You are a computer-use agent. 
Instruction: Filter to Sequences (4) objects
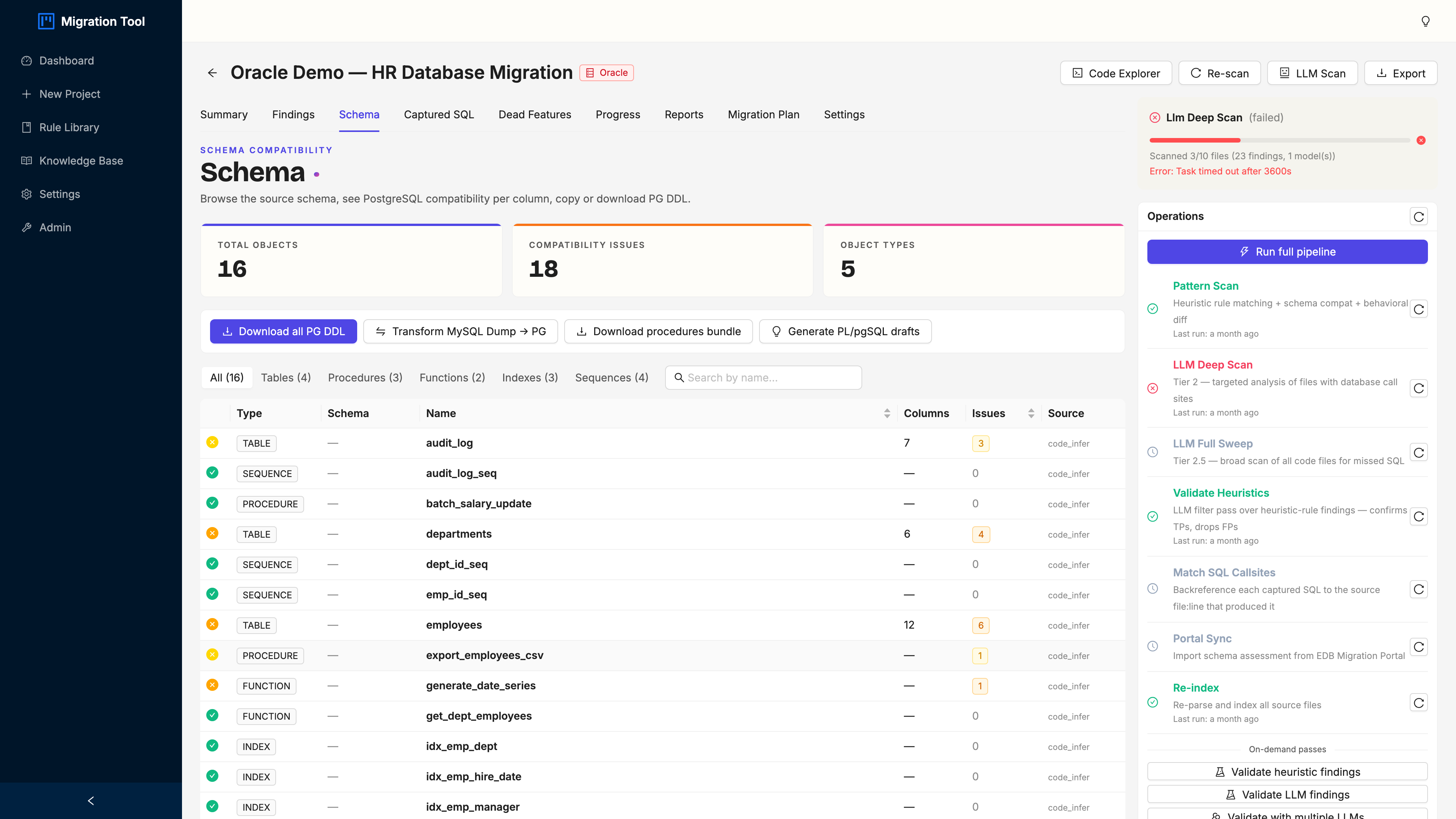pos(612,378)
